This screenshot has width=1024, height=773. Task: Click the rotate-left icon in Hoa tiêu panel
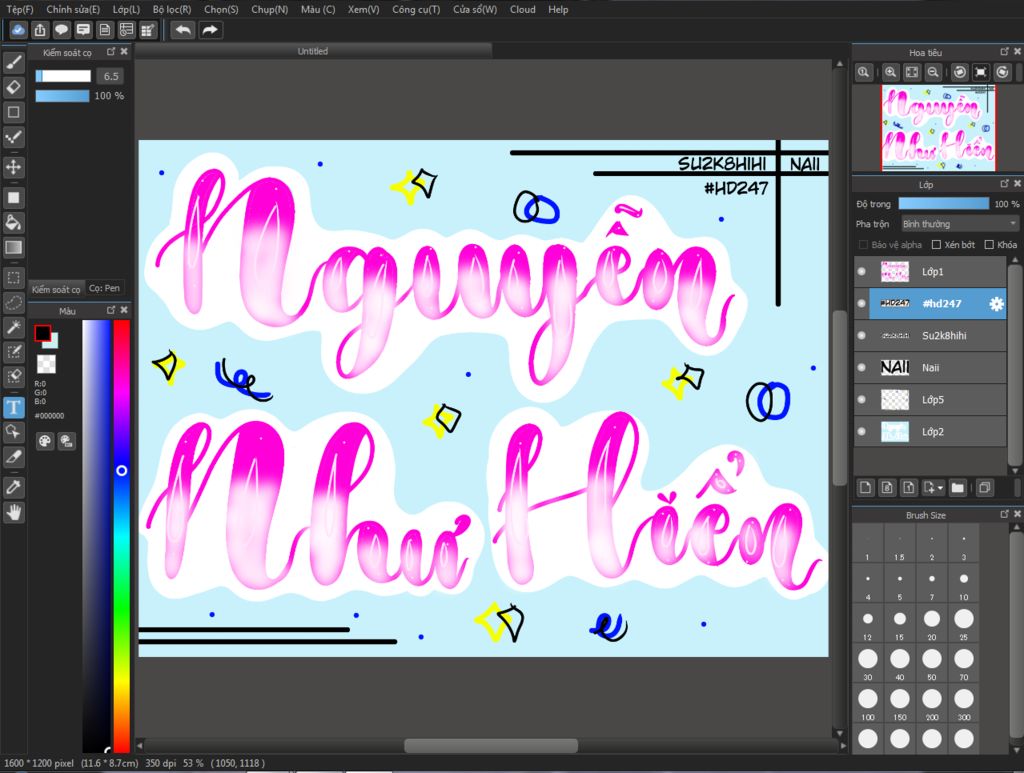(959, 72)
